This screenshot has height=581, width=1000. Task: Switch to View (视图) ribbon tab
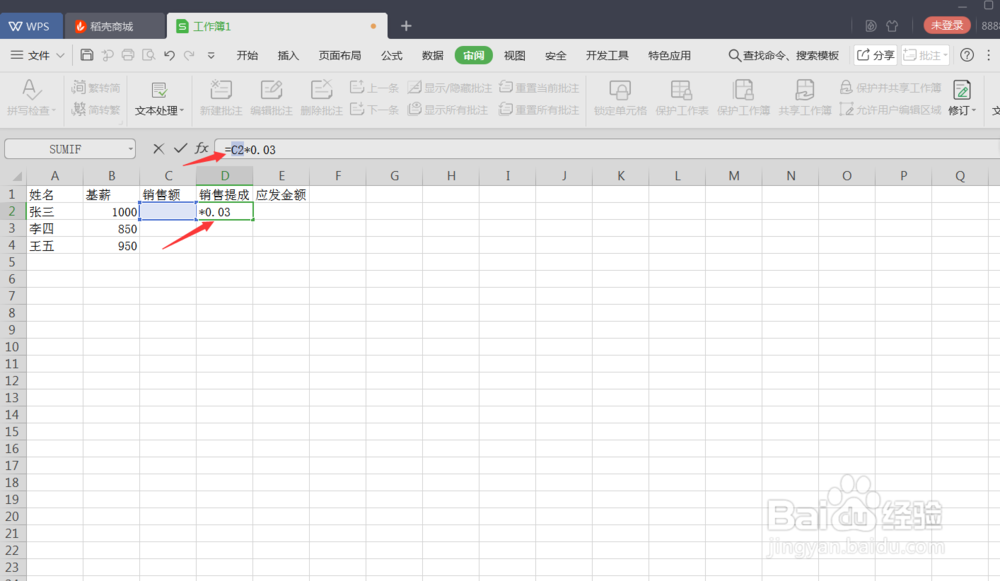(x=515, y=55)
